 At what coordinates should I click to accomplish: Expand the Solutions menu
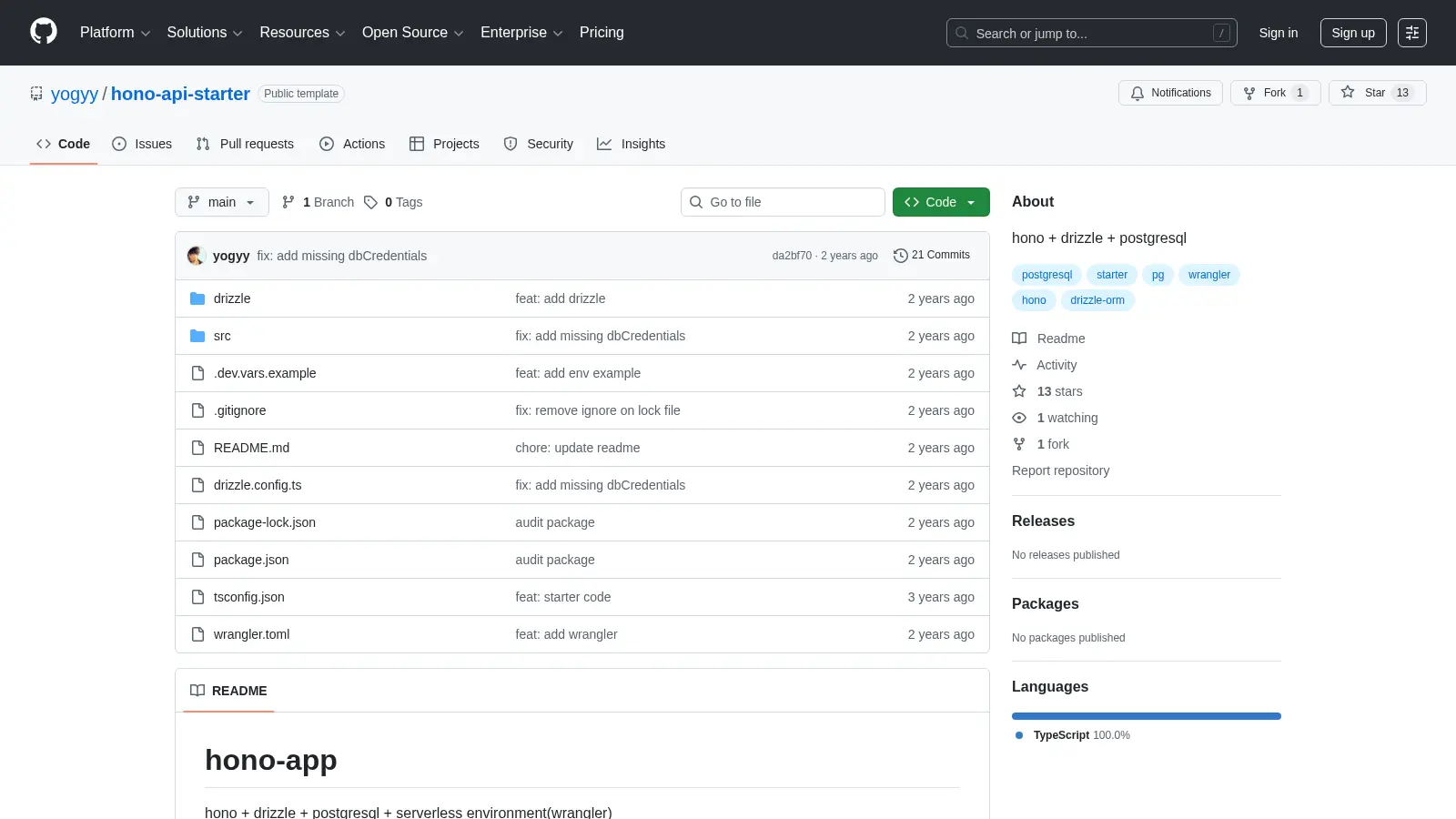pyautogui.click(x=205, y=33)
